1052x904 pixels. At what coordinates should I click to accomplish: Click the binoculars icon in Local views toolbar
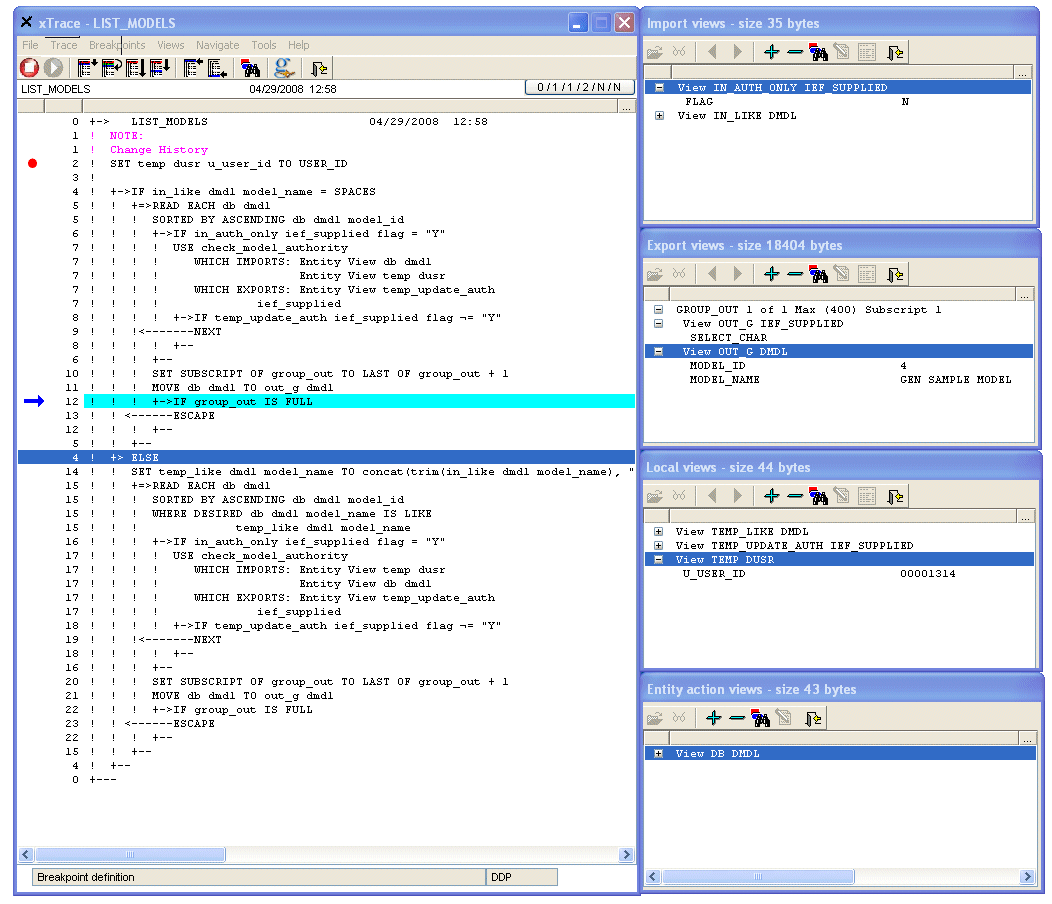point(819,496)
